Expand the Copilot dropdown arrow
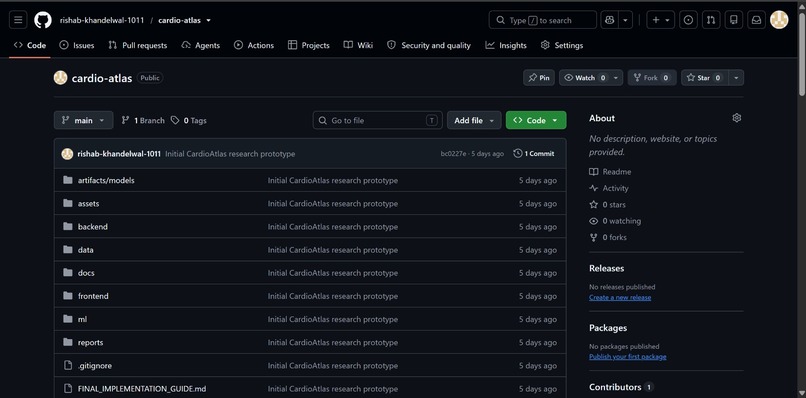The height and width of the screenshot is (398, 806). [x=625, y=20]
